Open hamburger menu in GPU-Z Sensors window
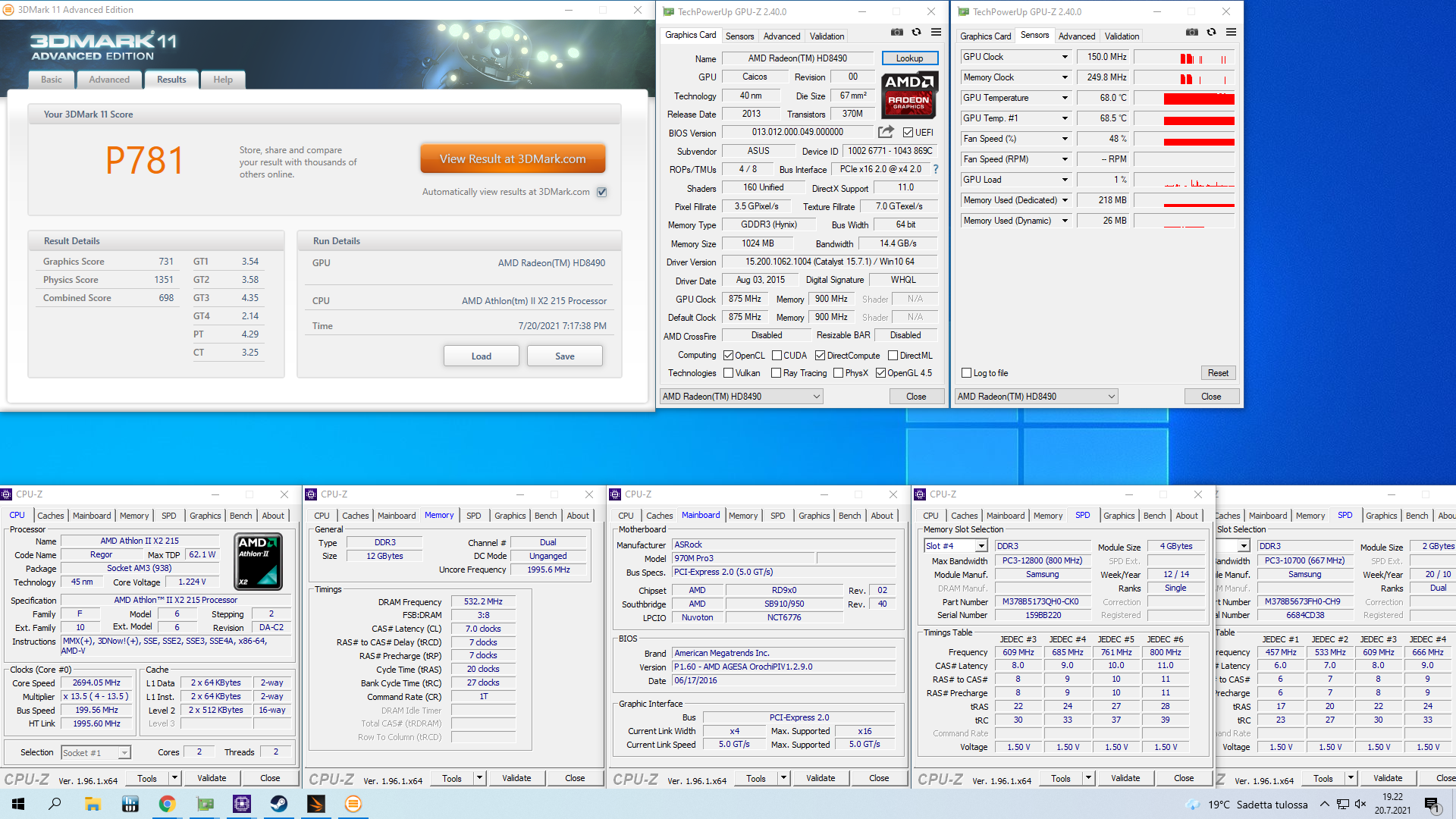1456x819 pixels. tap(1231, 33)
